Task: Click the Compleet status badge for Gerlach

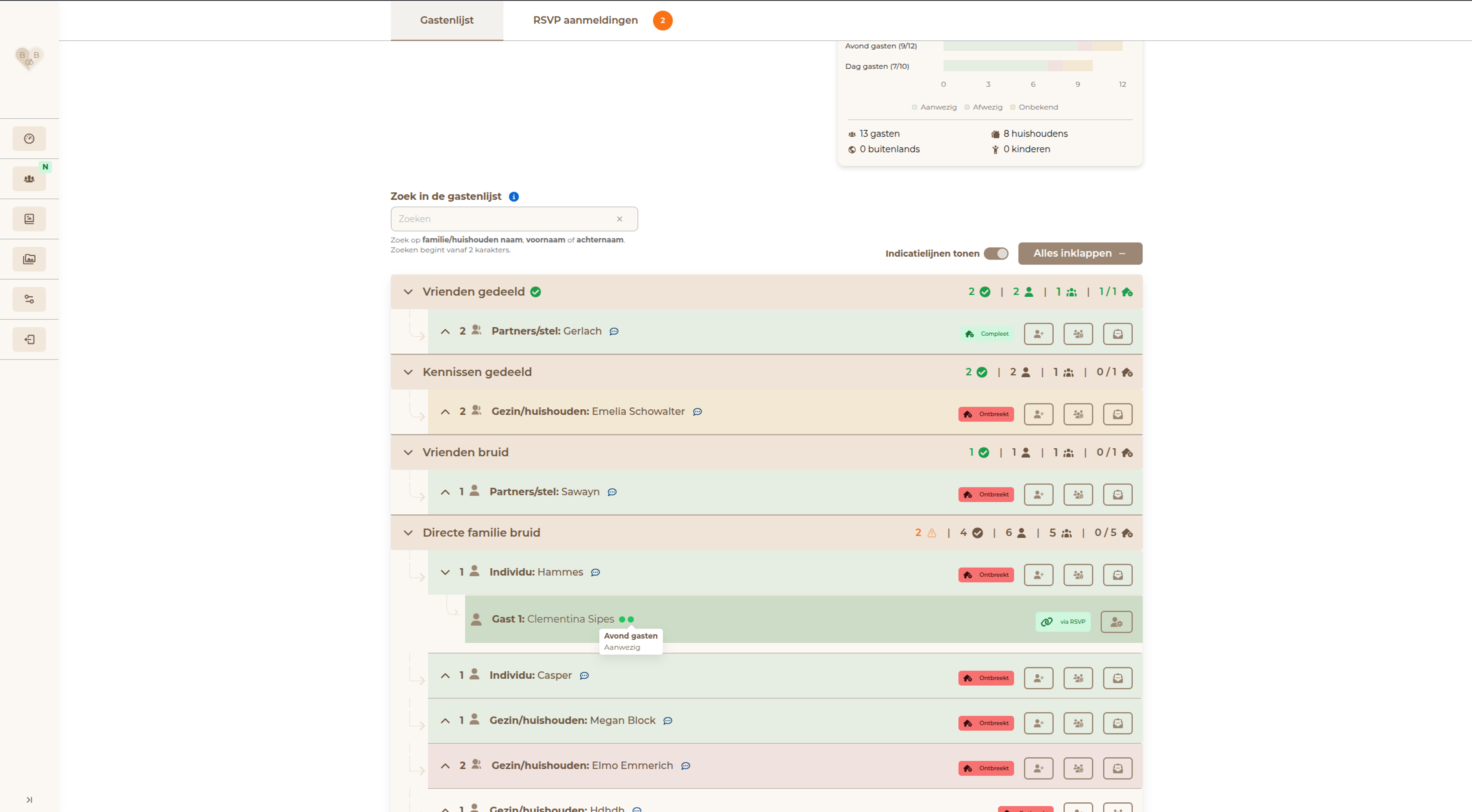Action: point(987,334)
